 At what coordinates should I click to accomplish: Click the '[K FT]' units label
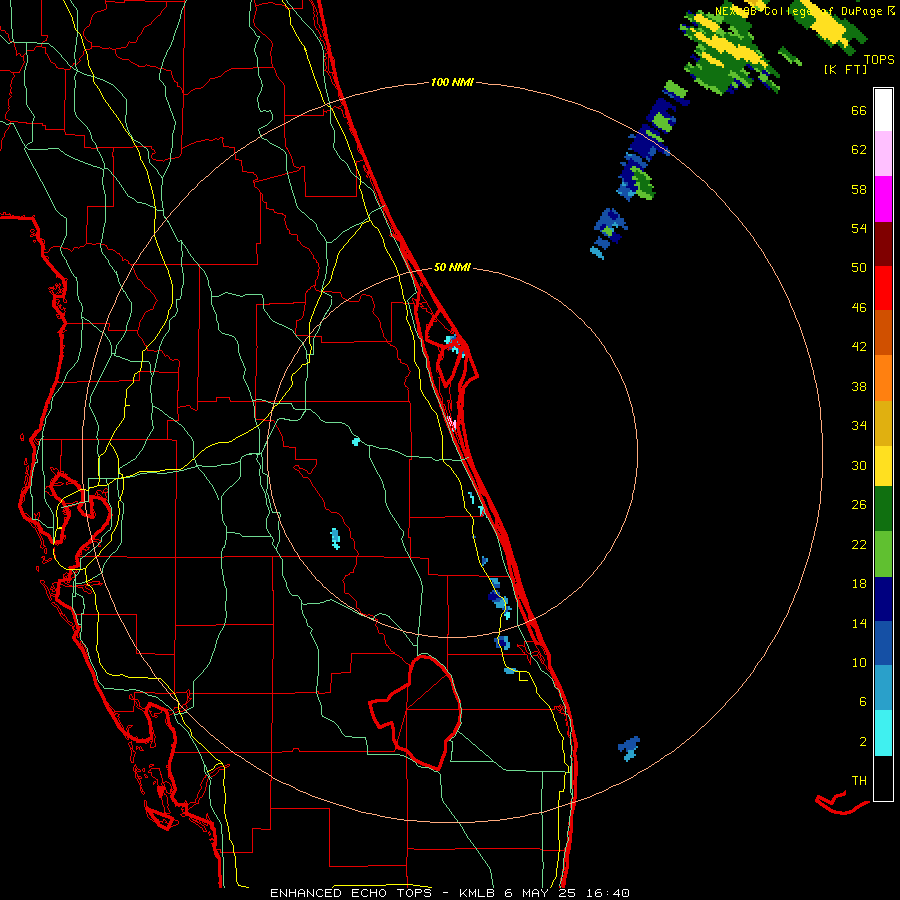click(x=845, y=70)
